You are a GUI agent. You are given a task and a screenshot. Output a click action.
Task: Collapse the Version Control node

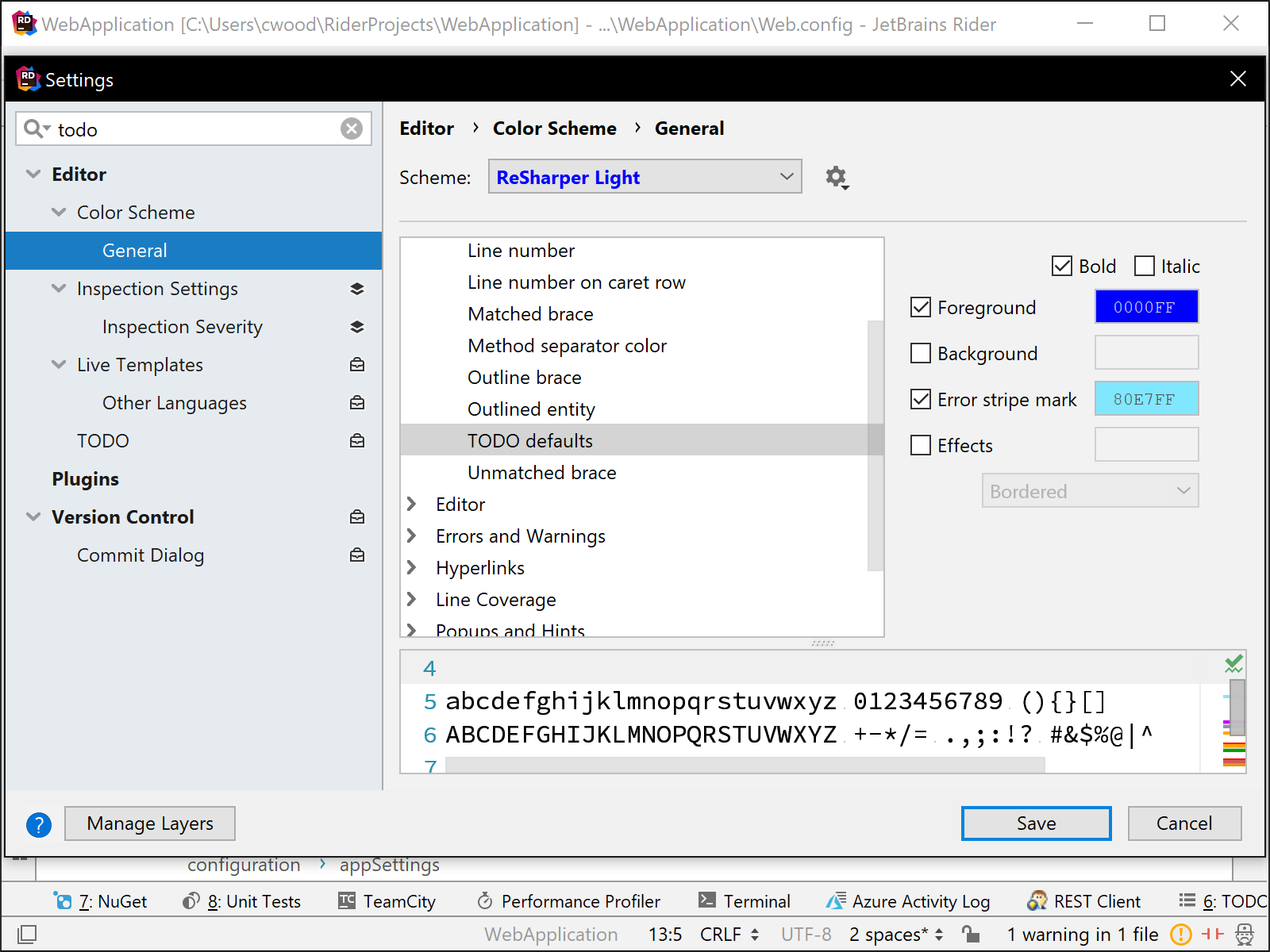point(33,516)
